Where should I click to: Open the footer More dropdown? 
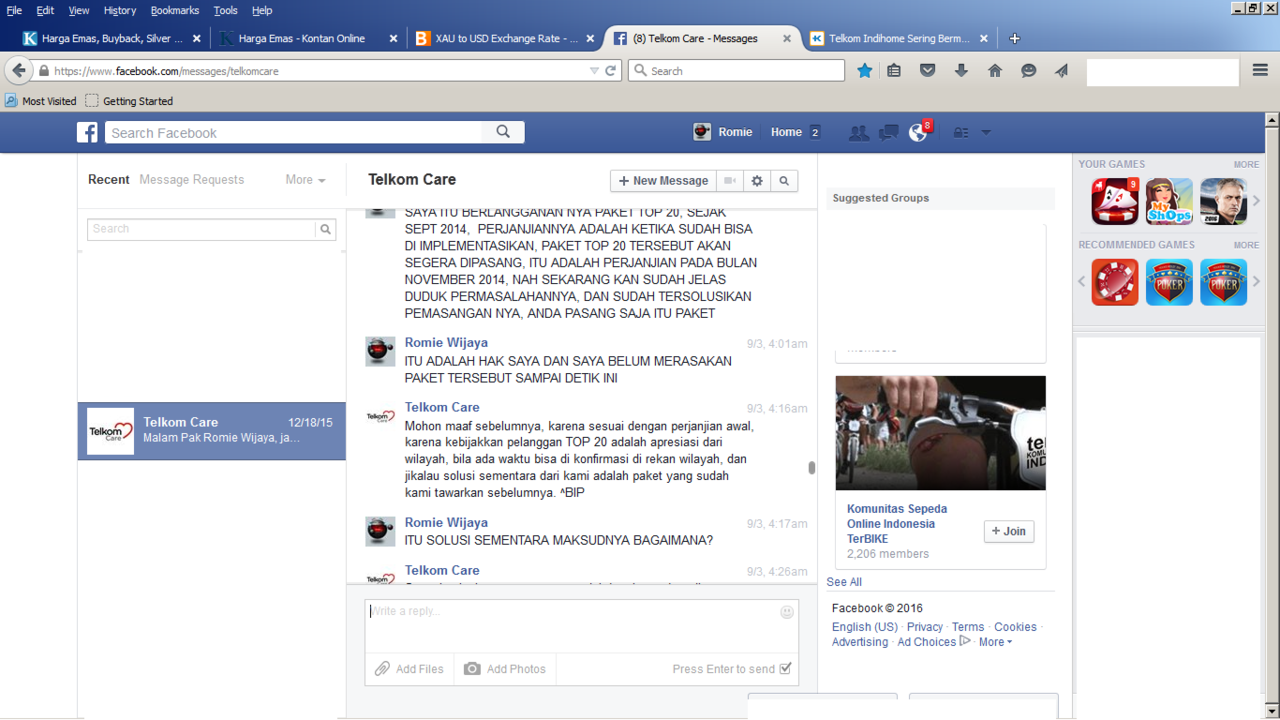[x=995, y=642]
